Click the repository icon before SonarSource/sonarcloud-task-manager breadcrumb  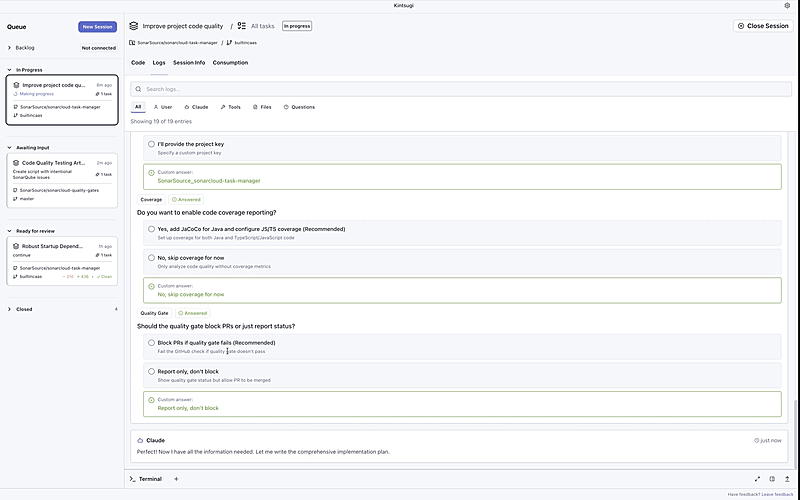[132, 43]
